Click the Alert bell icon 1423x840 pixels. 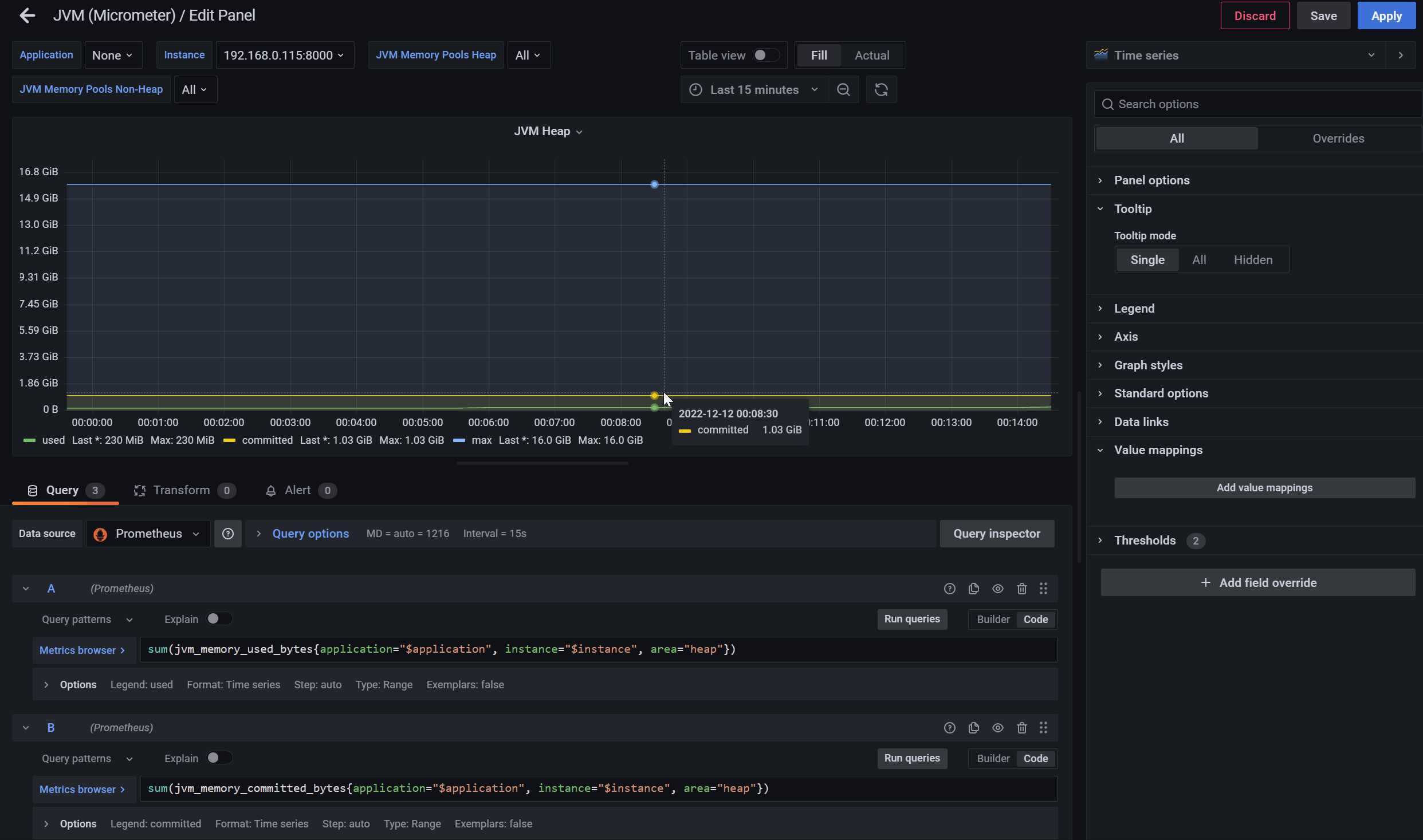click(x=271, y=491)
